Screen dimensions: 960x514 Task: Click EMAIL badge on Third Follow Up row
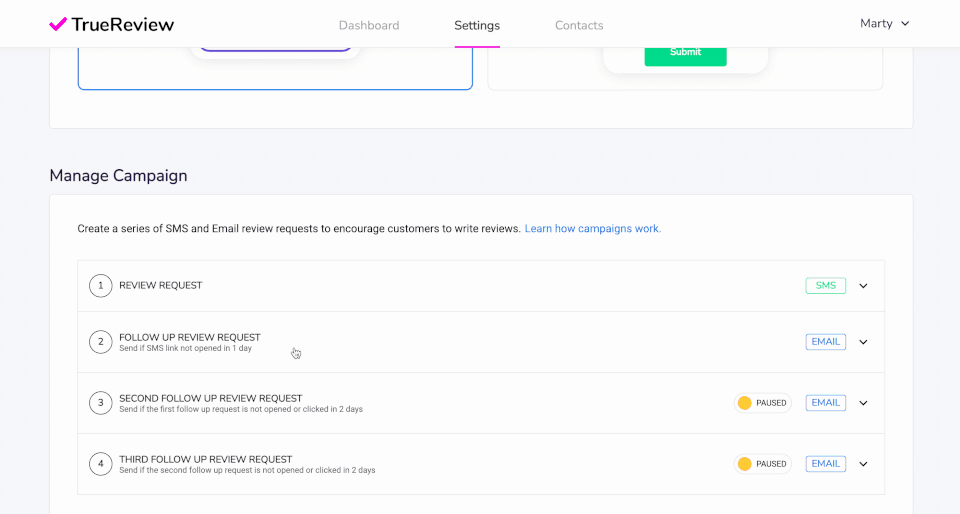825,464
